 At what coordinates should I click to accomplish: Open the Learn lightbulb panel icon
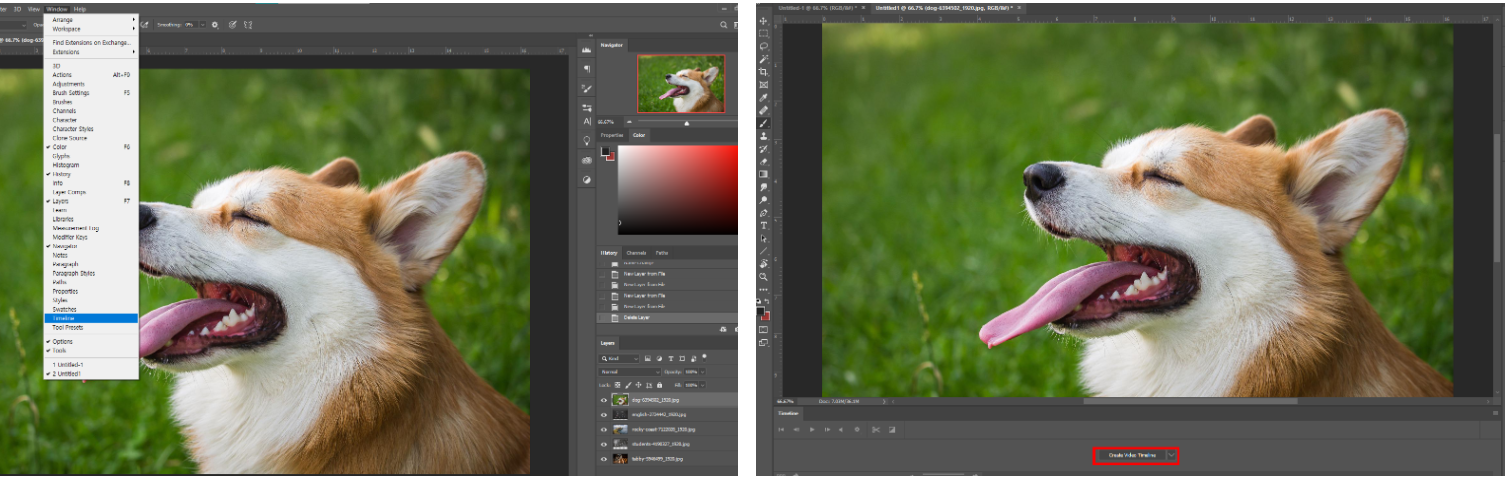[x=587, y=141]
